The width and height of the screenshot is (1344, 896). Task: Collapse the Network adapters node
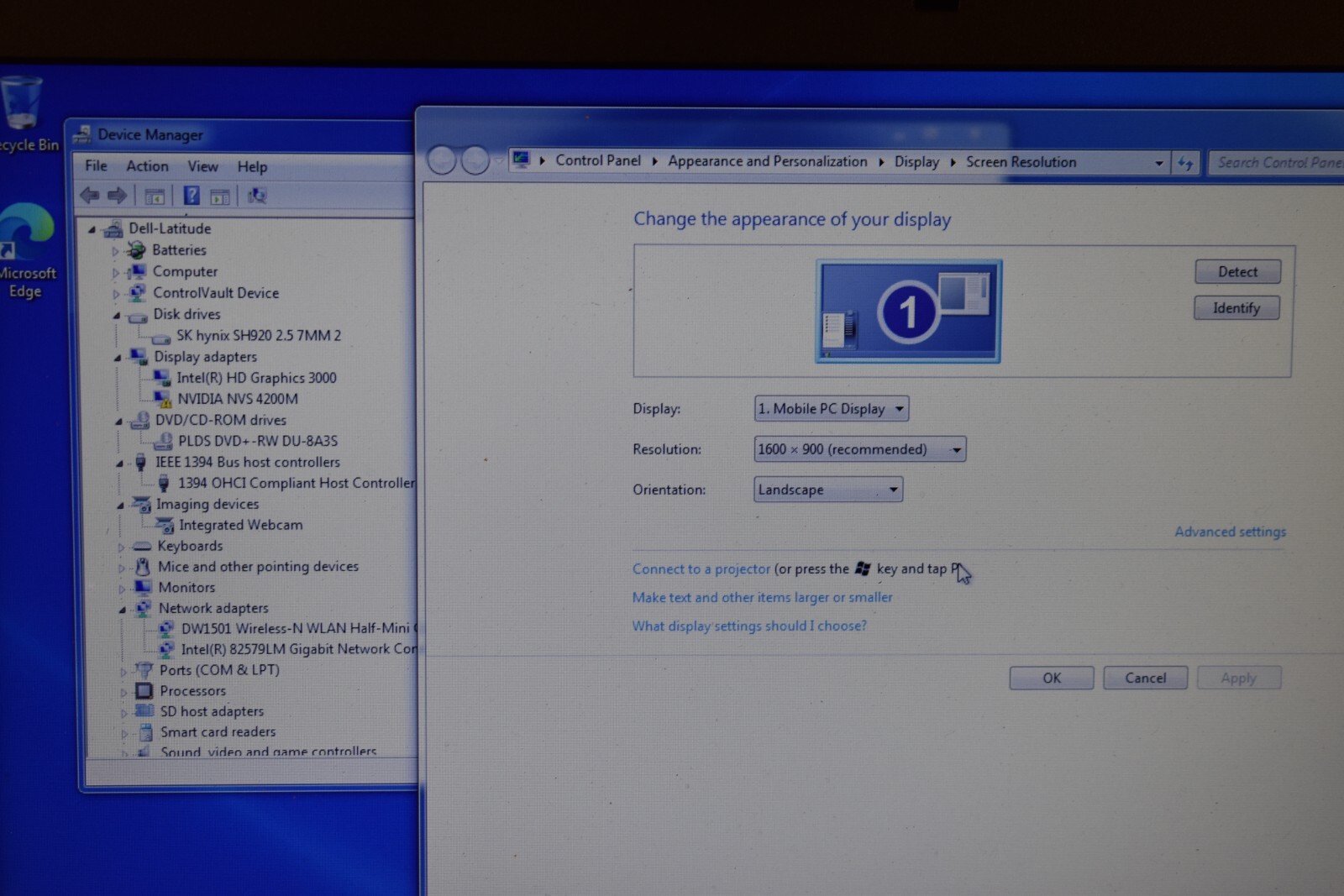click(122, 609)
